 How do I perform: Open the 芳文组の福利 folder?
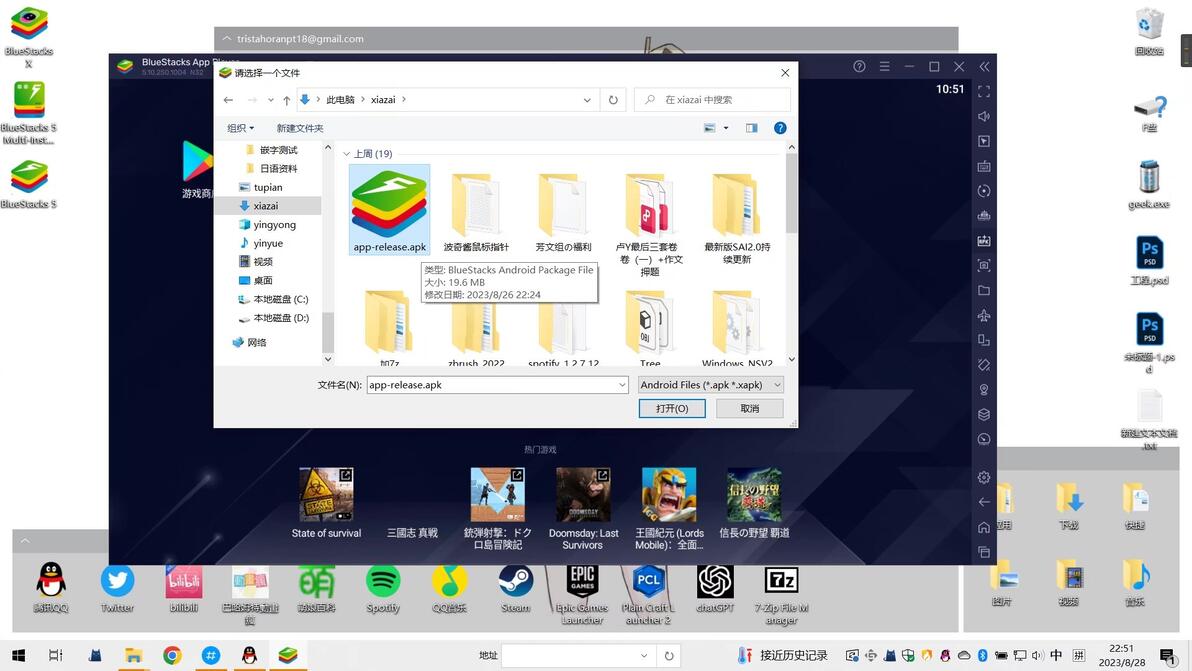click(x=563, y=213)
